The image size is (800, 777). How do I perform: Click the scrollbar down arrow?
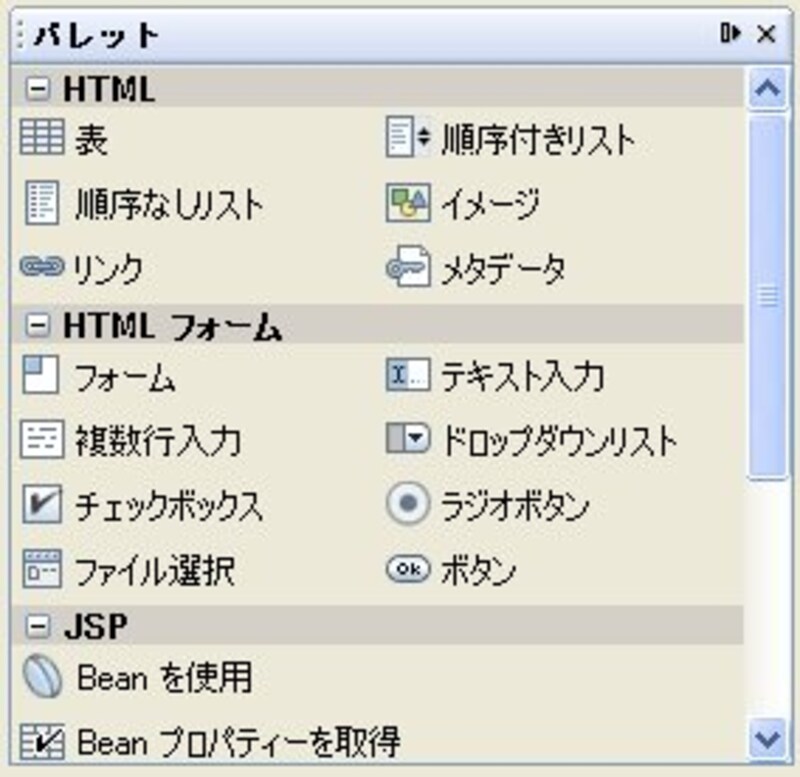pyautogui.click(x=768, y=740)
